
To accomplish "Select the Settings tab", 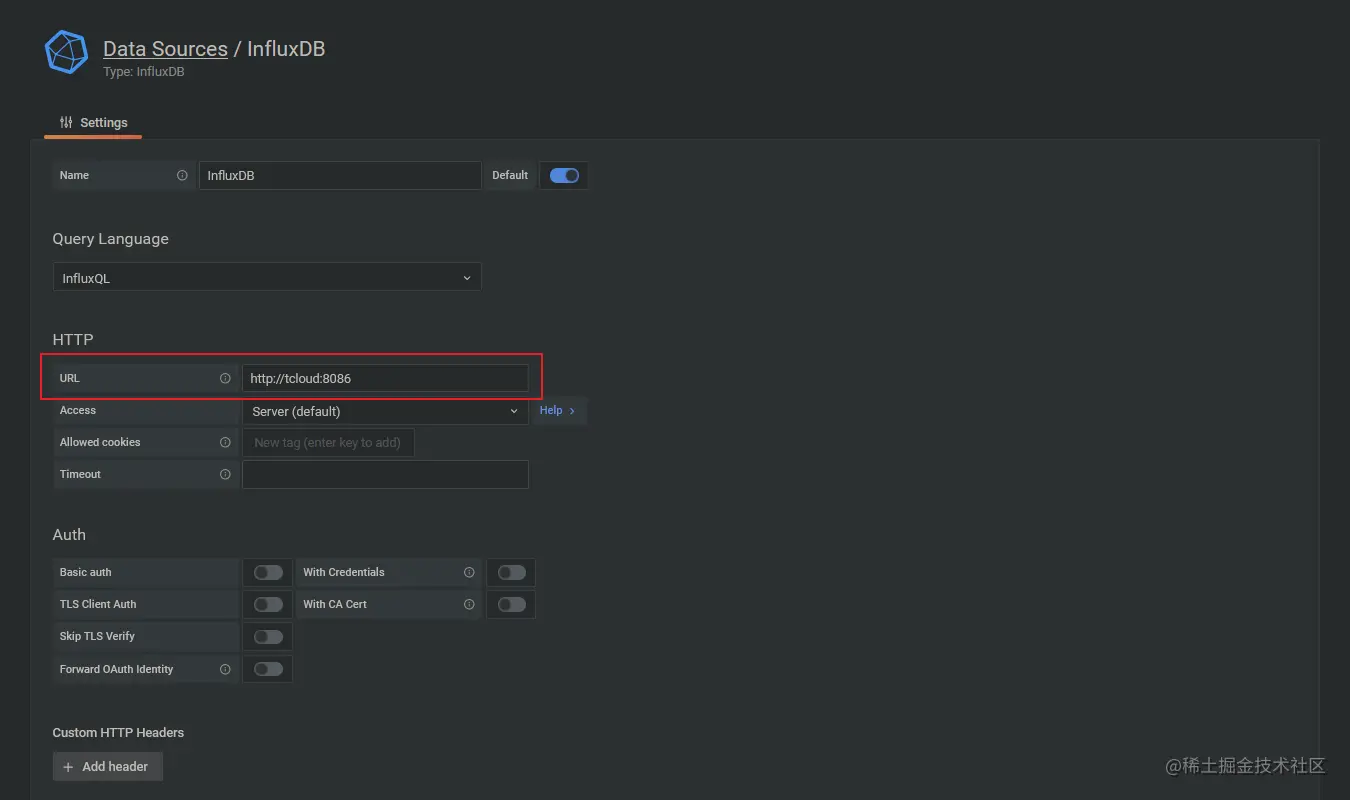I will (x=93, y=122).
